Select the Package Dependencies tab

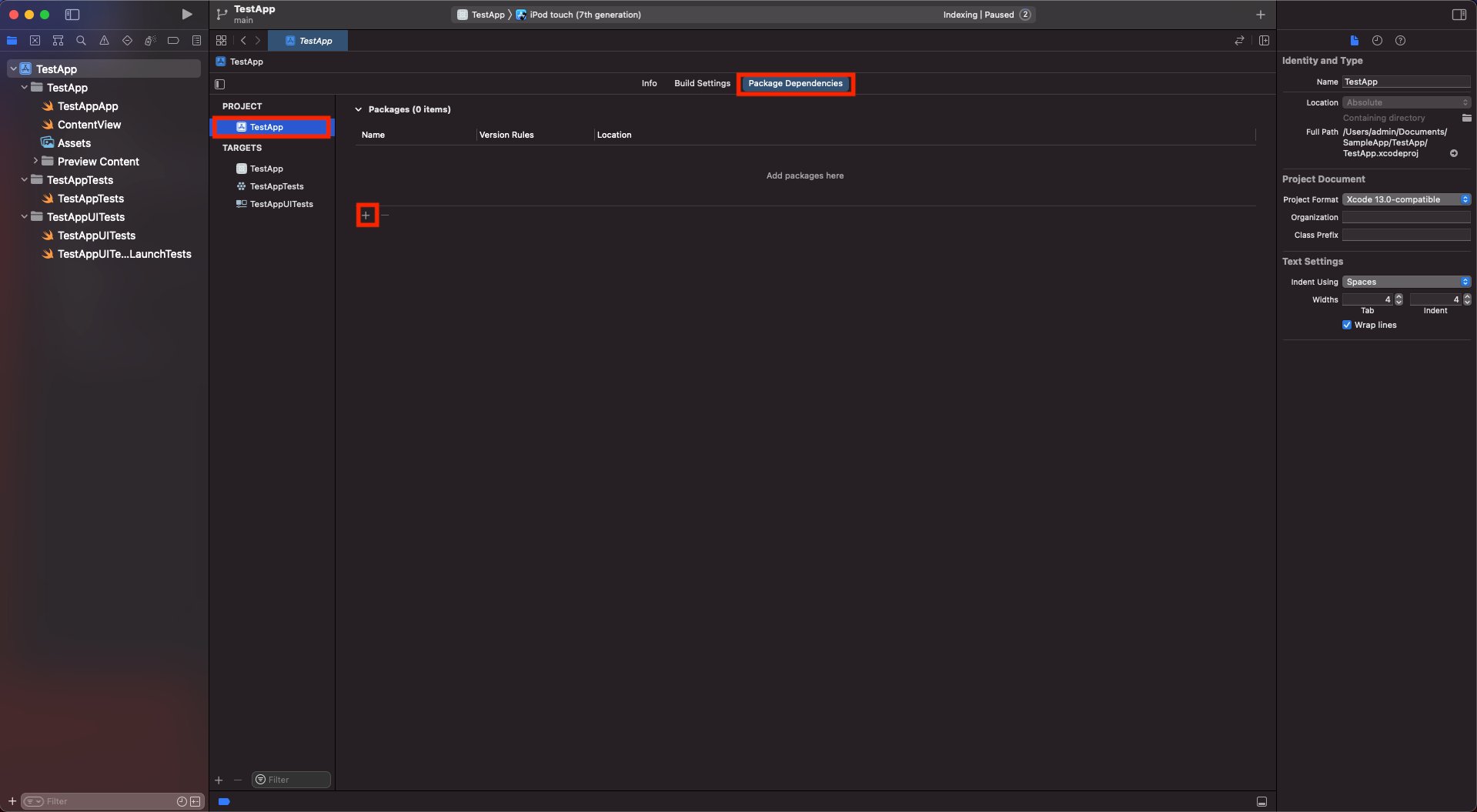[x=795, y=83]
